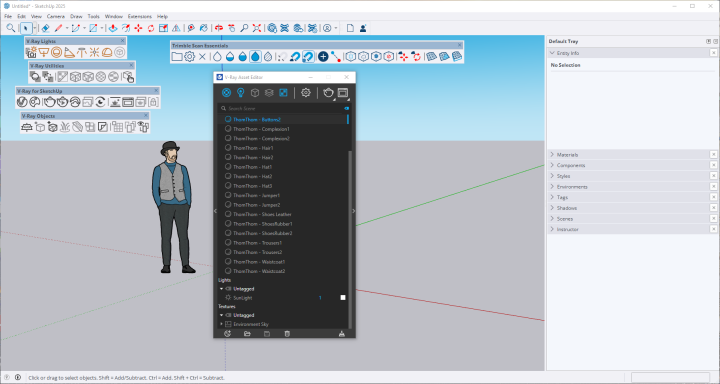This screenshot has width=720, height=384.
Task: Collapse Untagged group under Lights
Action: coord(221,289)
